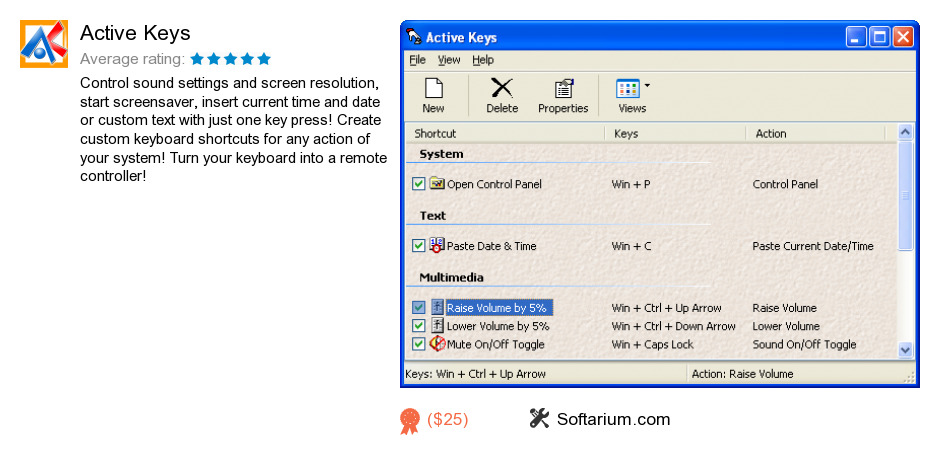Uncheck the Paste Date & Time checkbox
The height and width of the screenshot is (465, 940).
[418, 246]
